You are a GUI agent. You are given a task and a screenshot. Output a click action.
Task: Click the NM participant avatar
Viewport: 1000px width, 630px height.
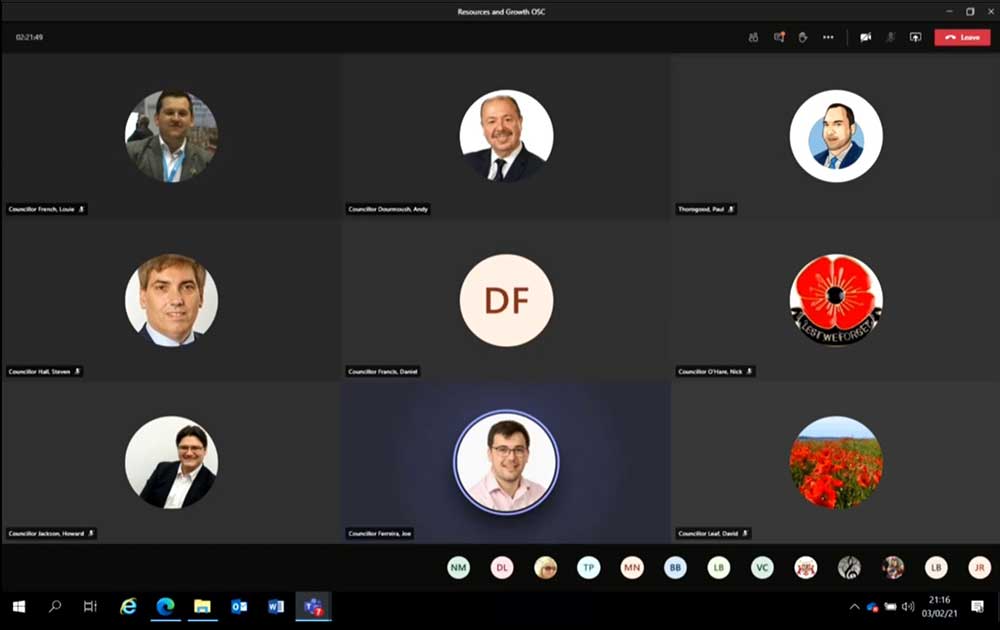(x=458, y=568)
